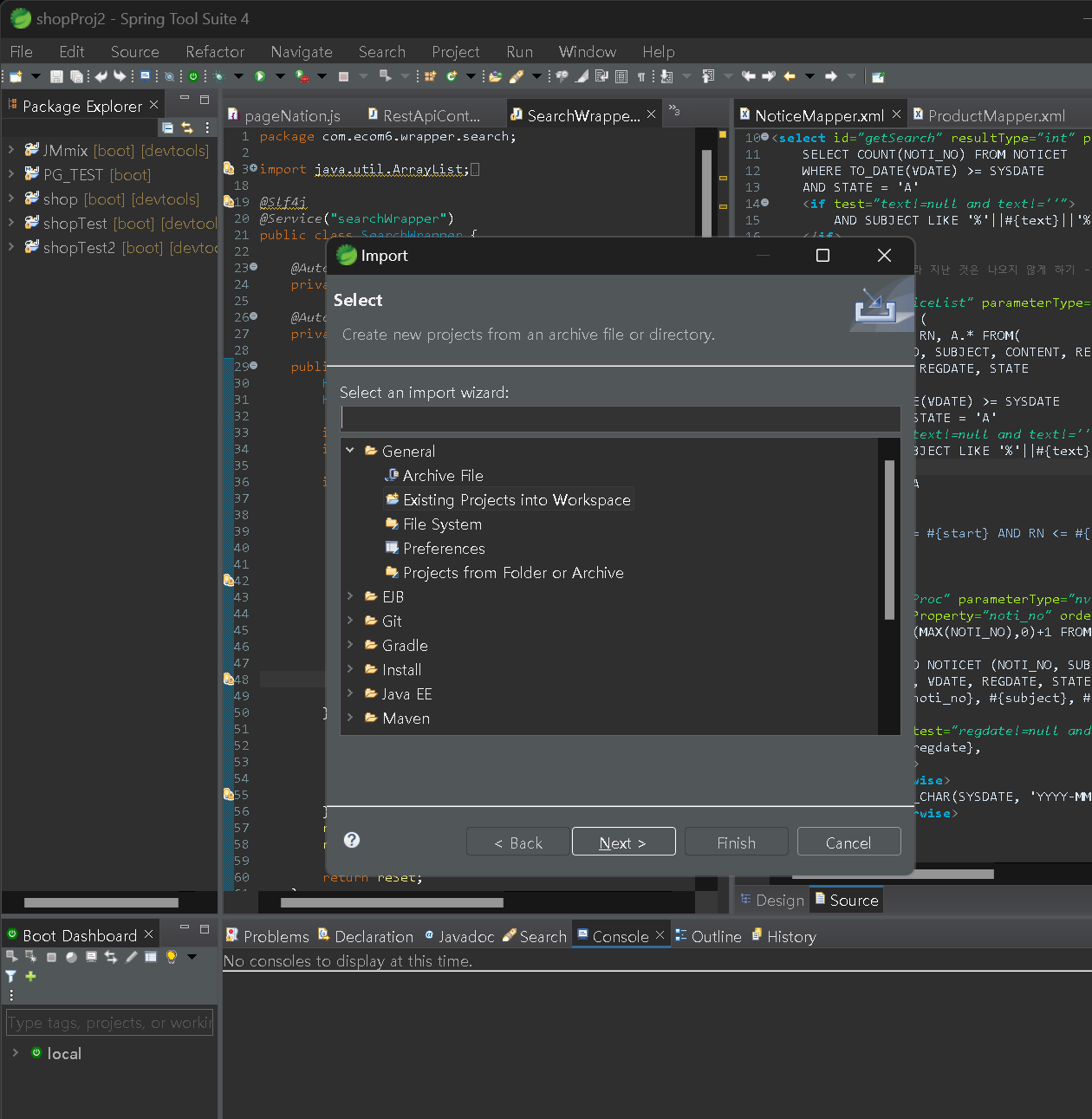Click the Debug bug icon in the toolbar
Image resolution: width=1092 pixels, height=1119 pixels.
click(x=218, y=77)
